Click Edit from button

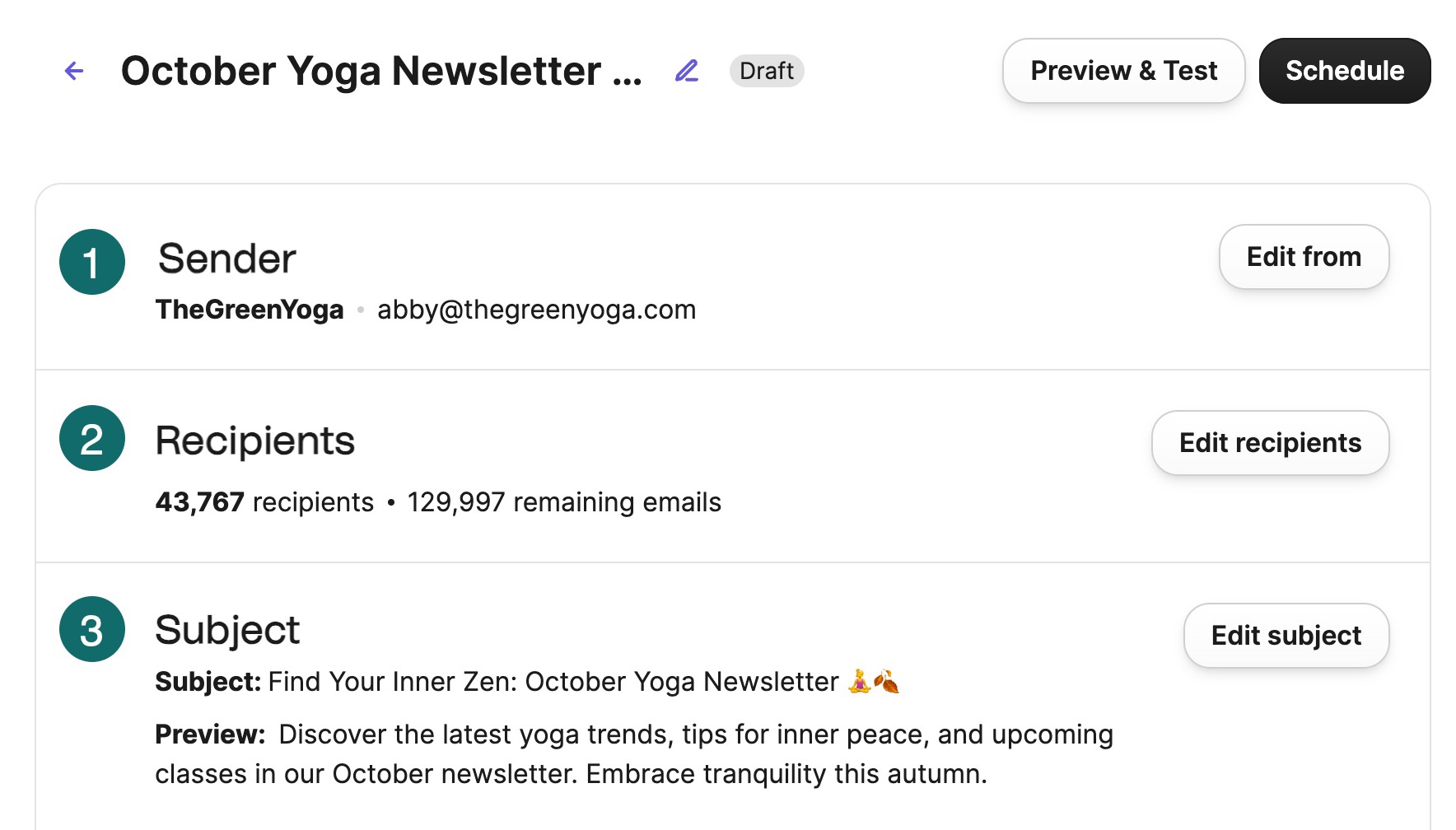tap(1304, 257)
